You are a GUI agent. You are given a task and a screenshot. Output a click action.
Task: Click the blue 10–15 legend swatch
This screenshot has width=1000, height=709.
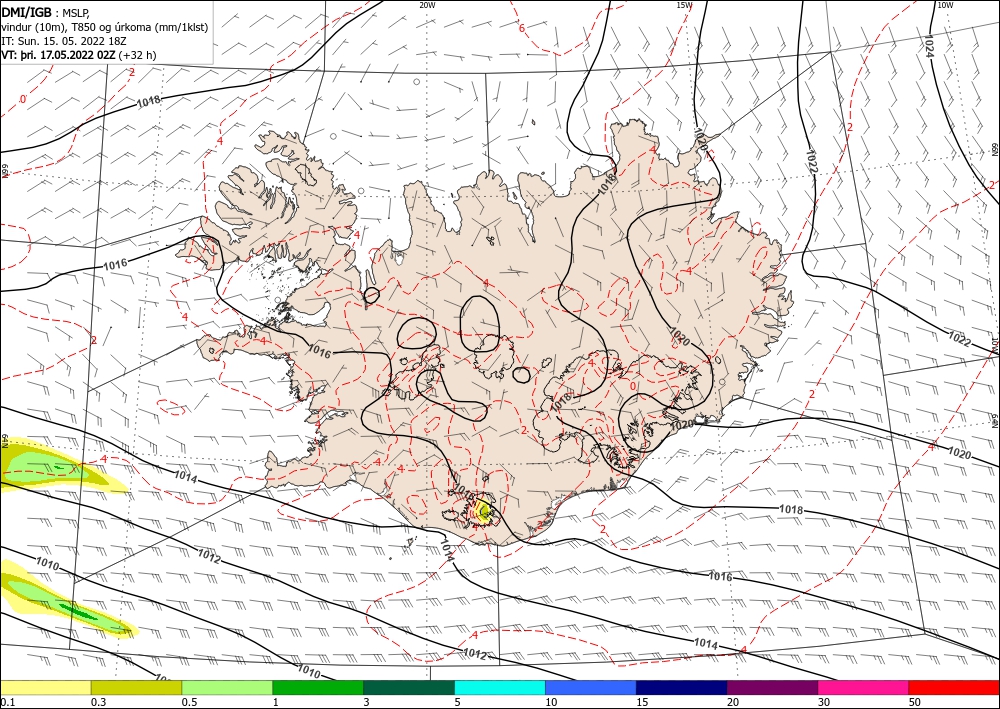(591, 687)
